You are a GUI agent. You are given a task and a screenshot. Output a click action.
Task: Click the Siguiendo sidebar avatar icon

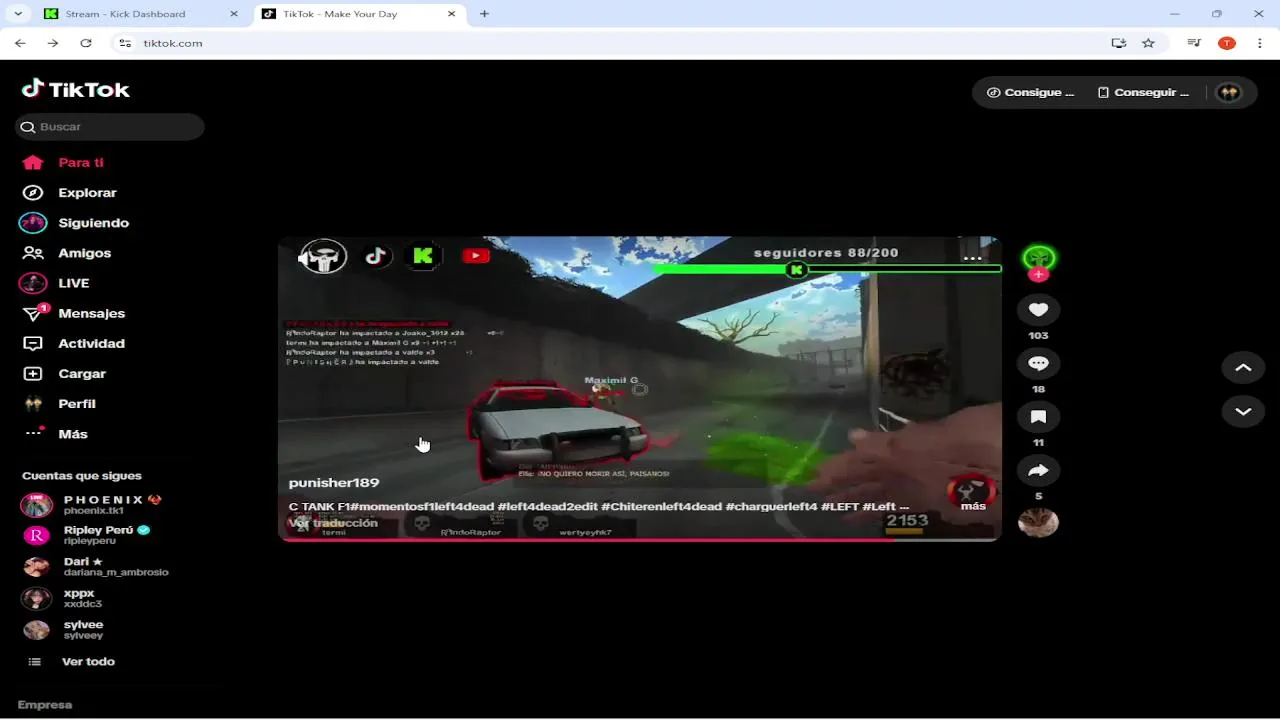coord(33,222)
